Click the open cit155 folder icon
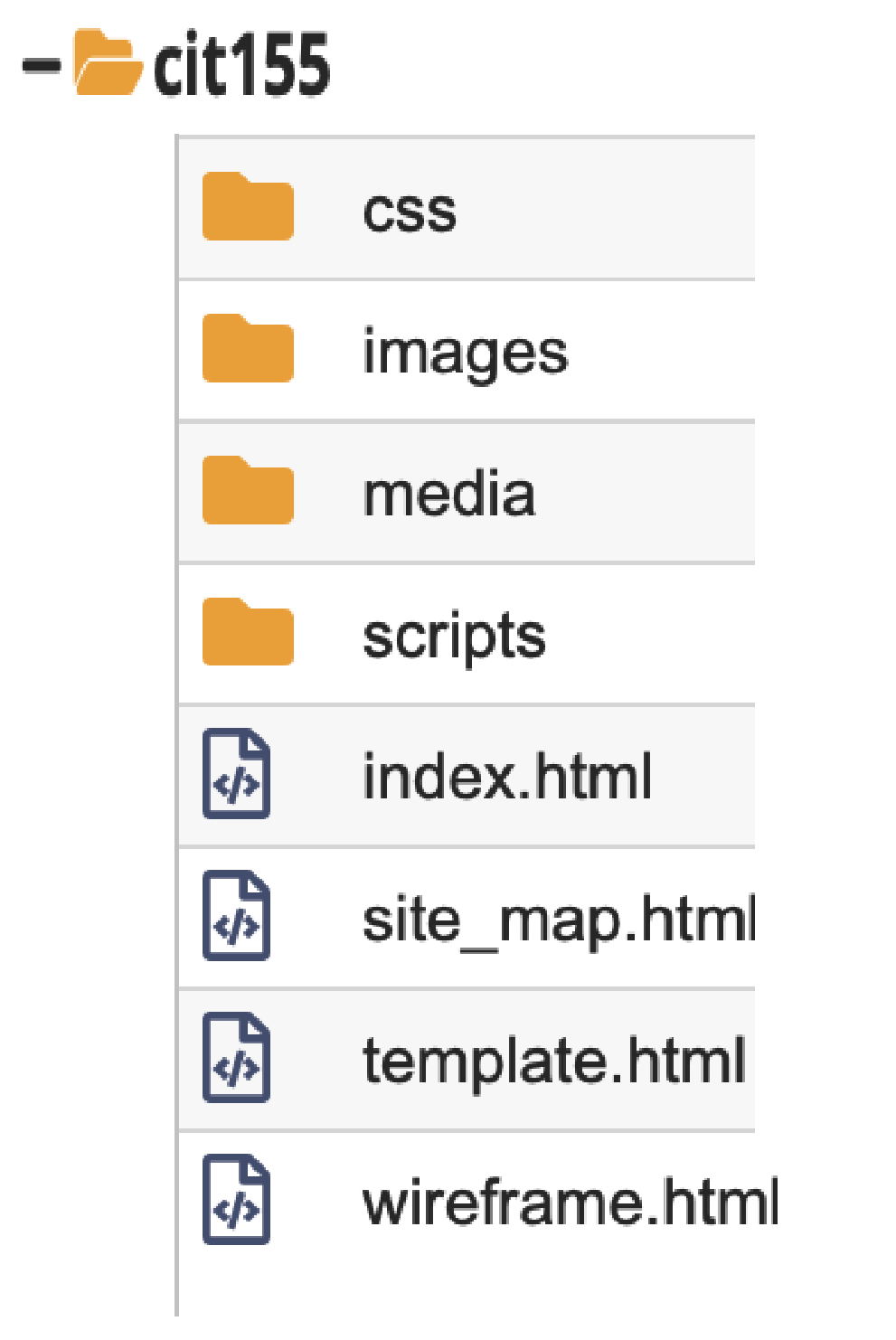This screenshot has width=896, height=1340. [108, 63]
